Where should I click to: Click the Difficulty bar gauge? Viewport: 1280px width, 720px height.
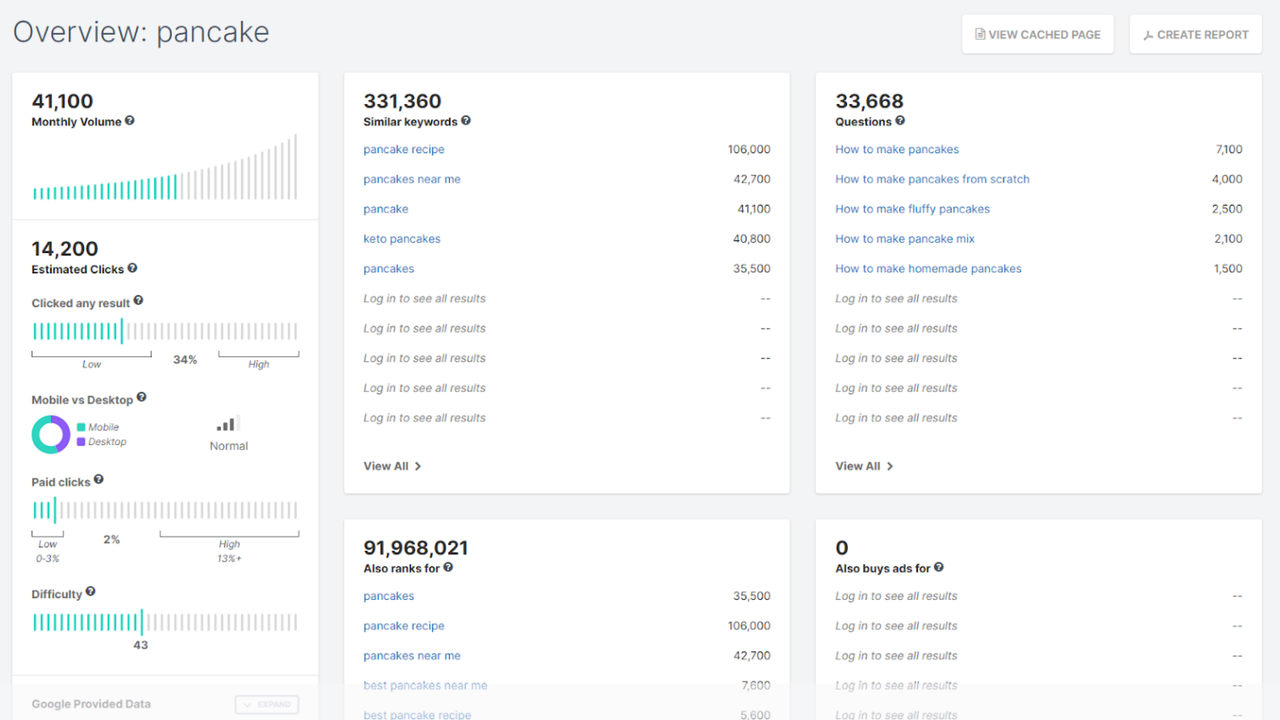(x=165, y=621)
